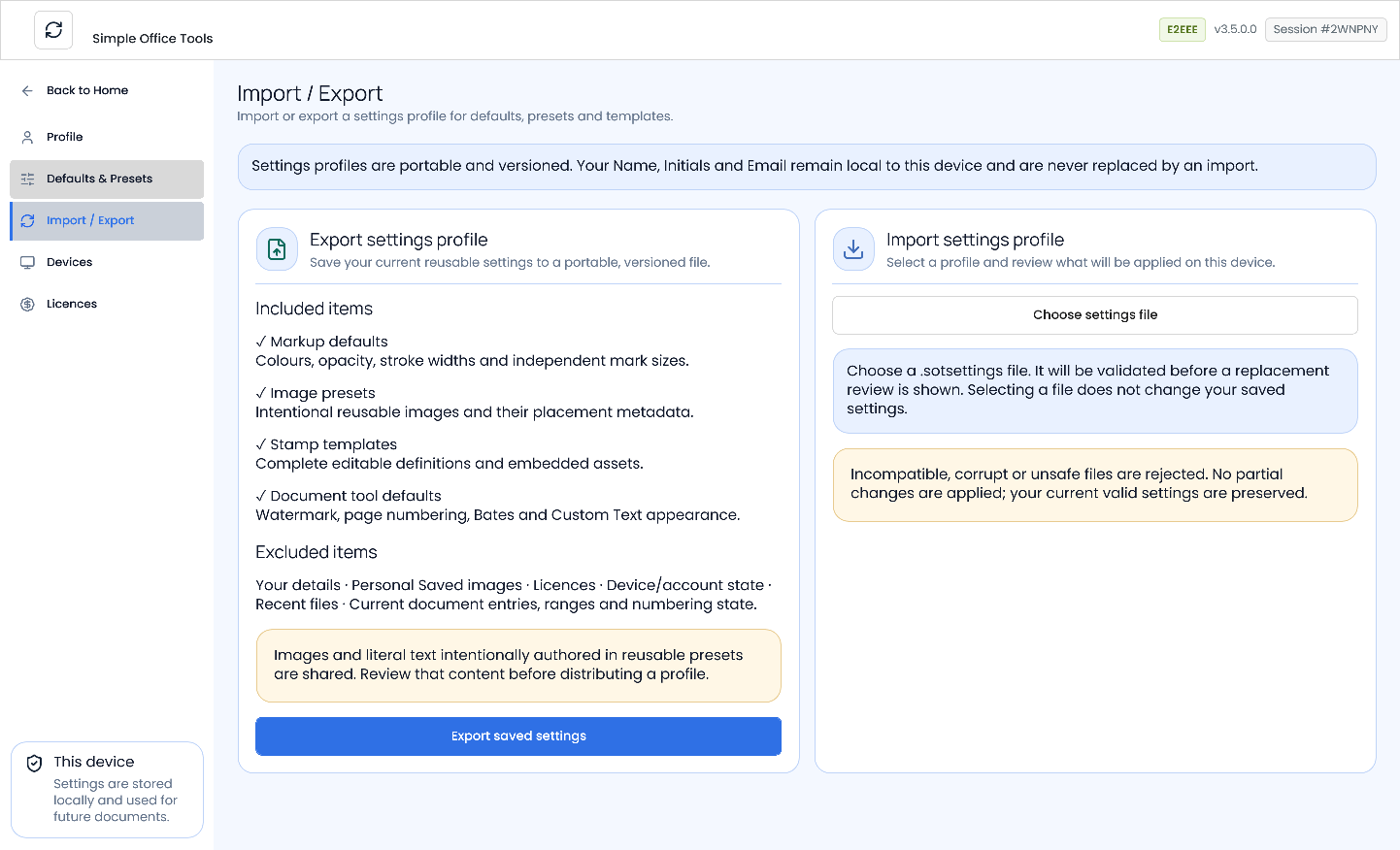The image size is (1400, 850).
Task: Click the Import / Export page heading
Action: click(310, 93)
